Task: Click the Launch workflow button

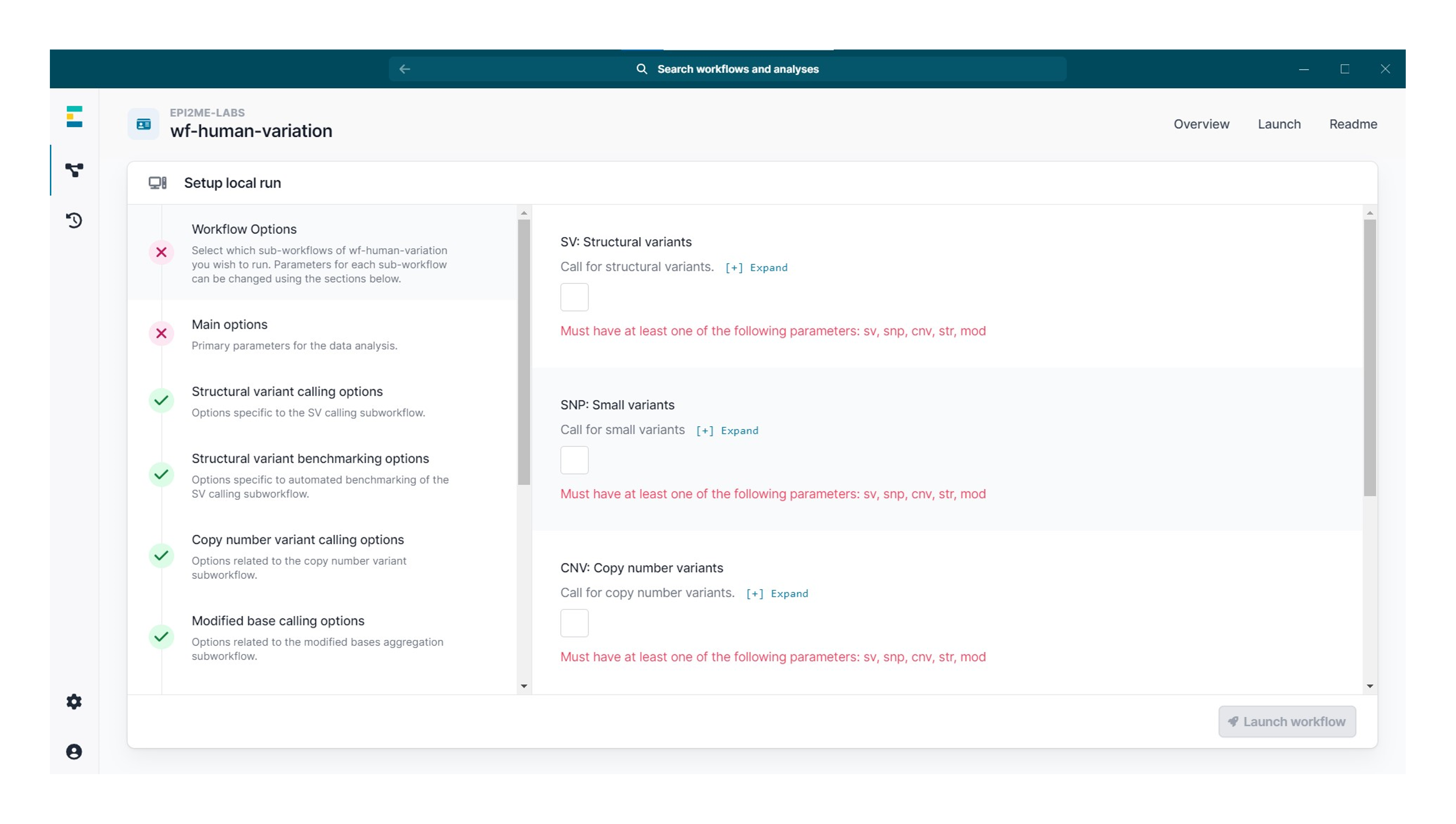Action: [x=1287, y=721]
